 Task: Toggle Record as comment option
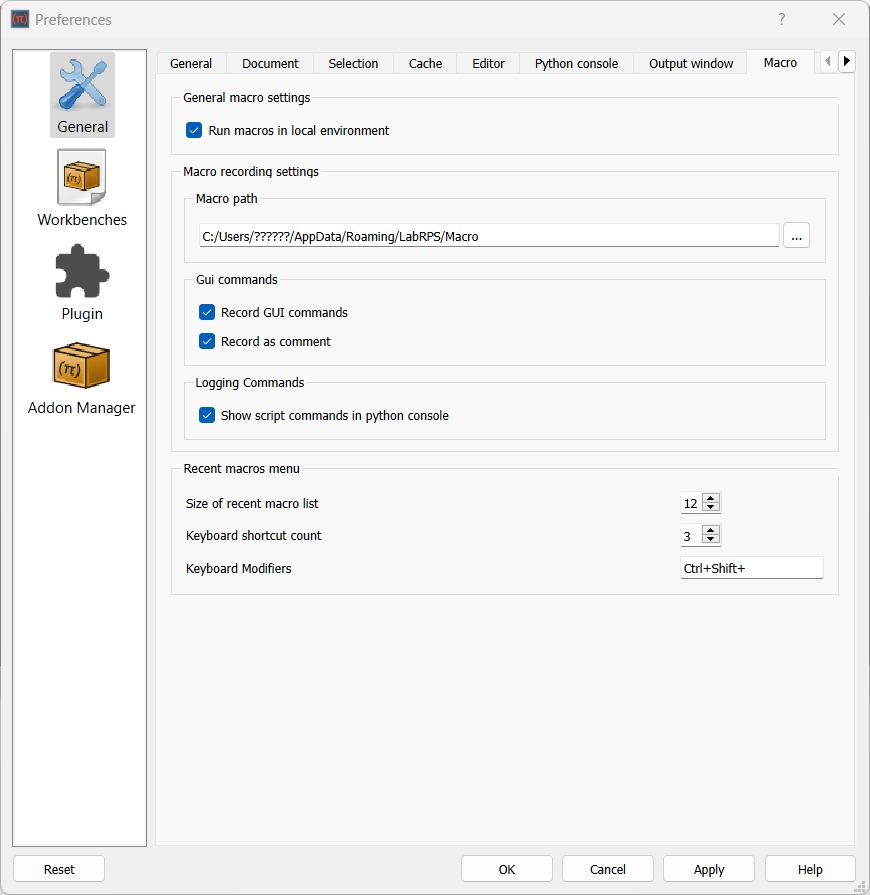207,341
